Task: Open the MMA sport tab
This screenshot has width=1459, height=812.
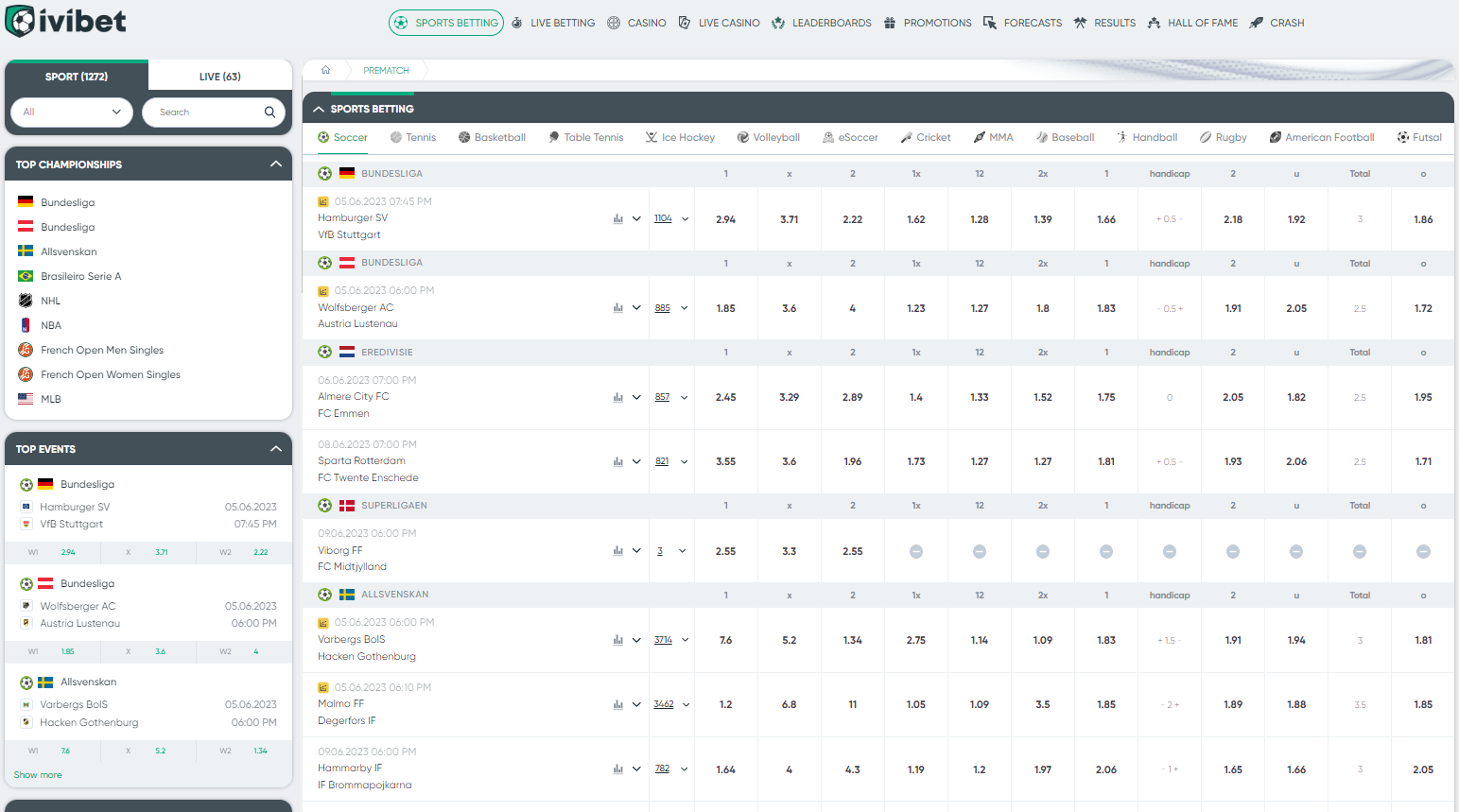Action: click(x=993, y=138)
